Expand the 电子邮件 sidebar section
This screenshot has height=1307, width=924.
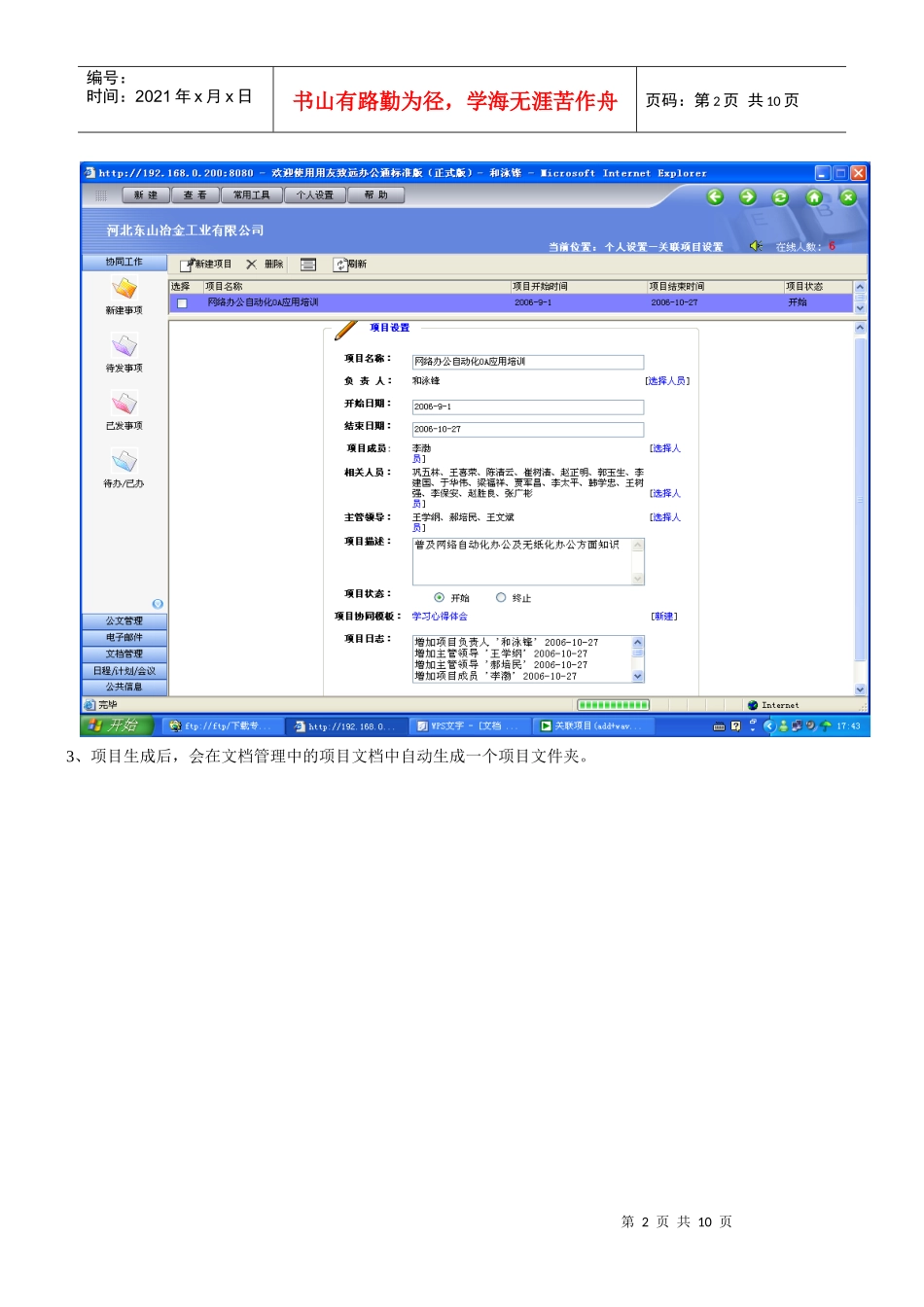124,637
